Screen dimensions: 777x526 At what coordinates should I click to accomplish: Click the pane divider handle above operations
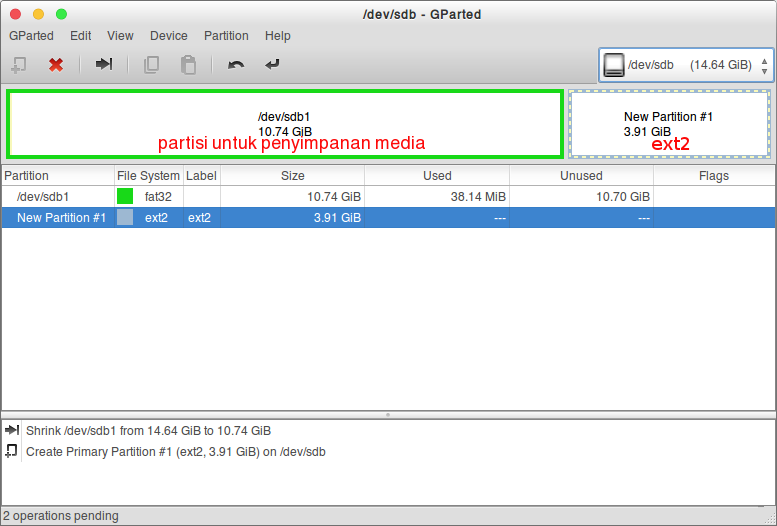[388, 414]
